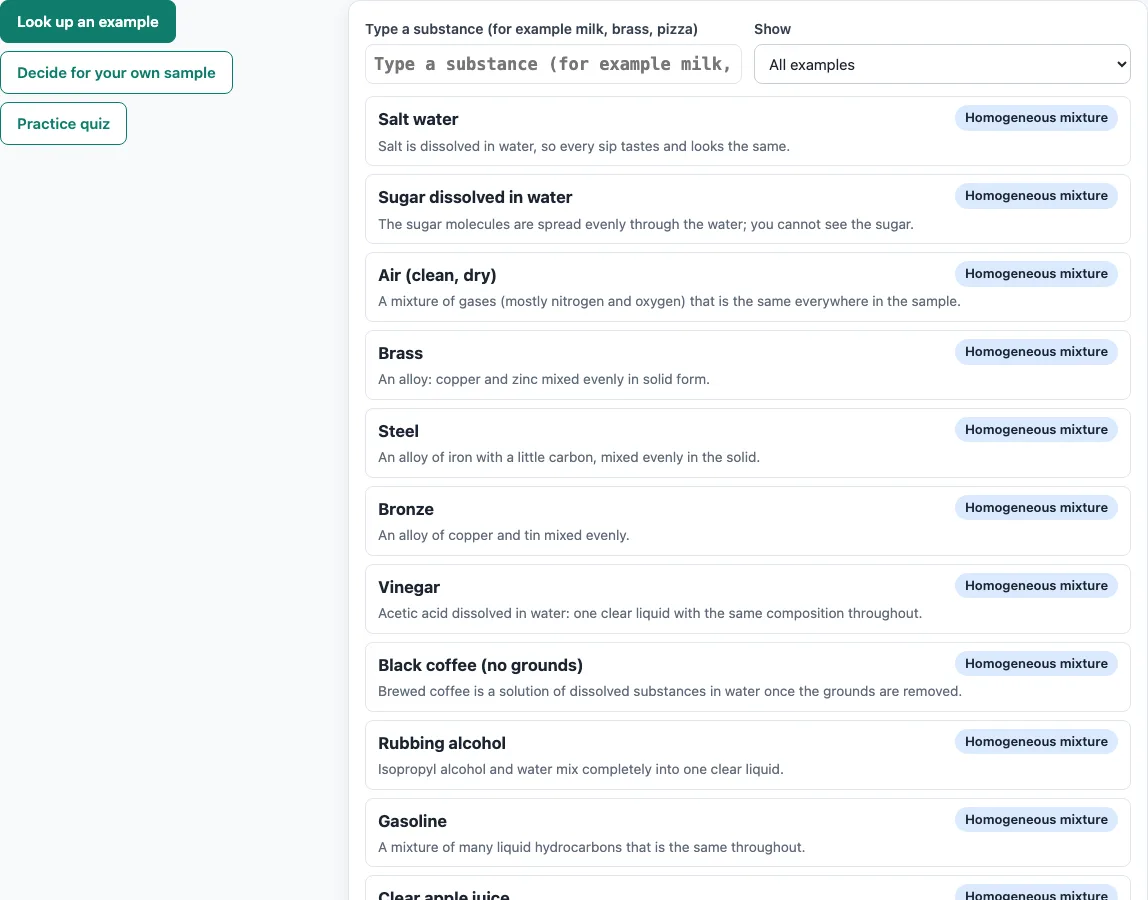
Task: Expand the Show filter dropdown
Action: point(942,64)
